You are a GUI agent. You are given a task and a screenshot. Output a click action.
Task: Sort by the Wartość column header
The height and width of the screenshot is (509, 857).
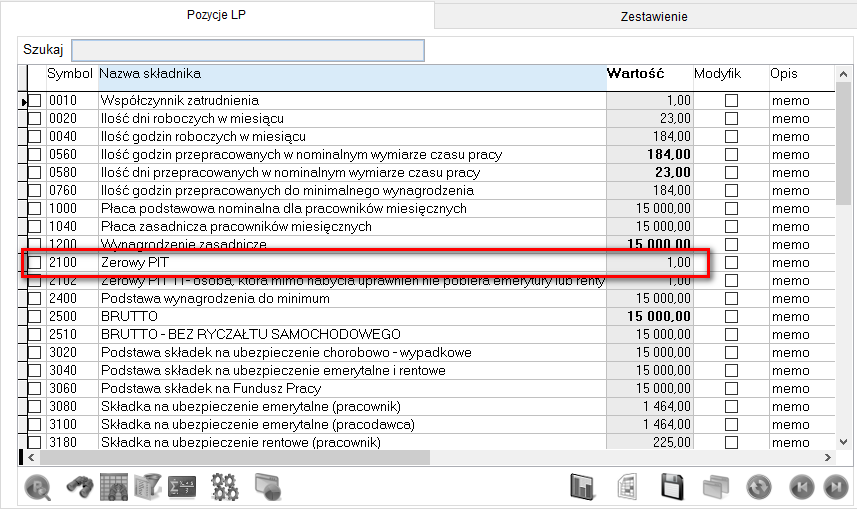635,74
